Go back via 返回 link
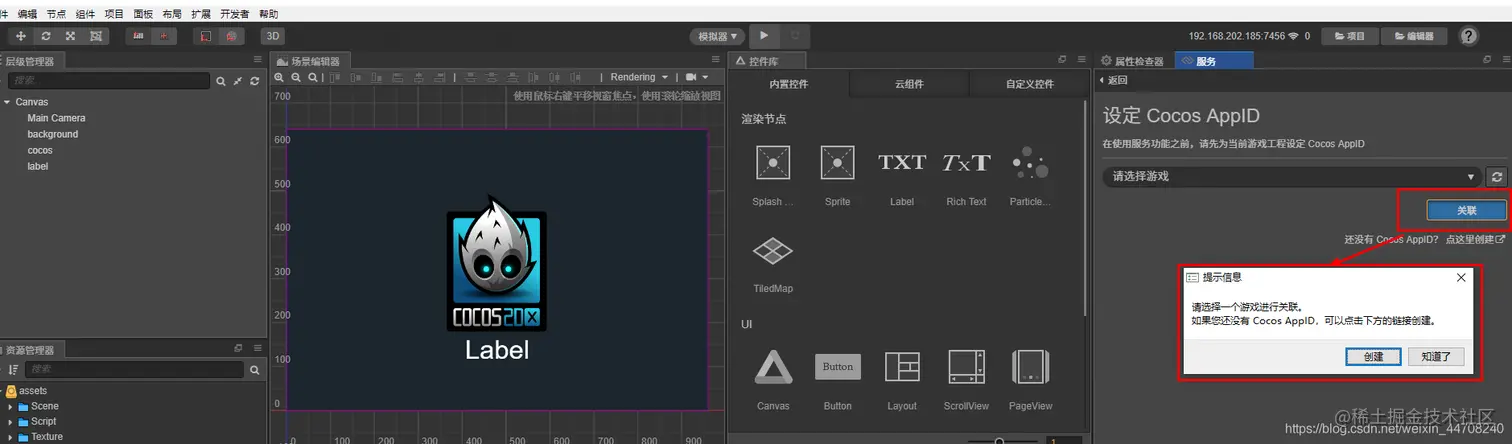 pyautogui.click(x=1113, y=80)
